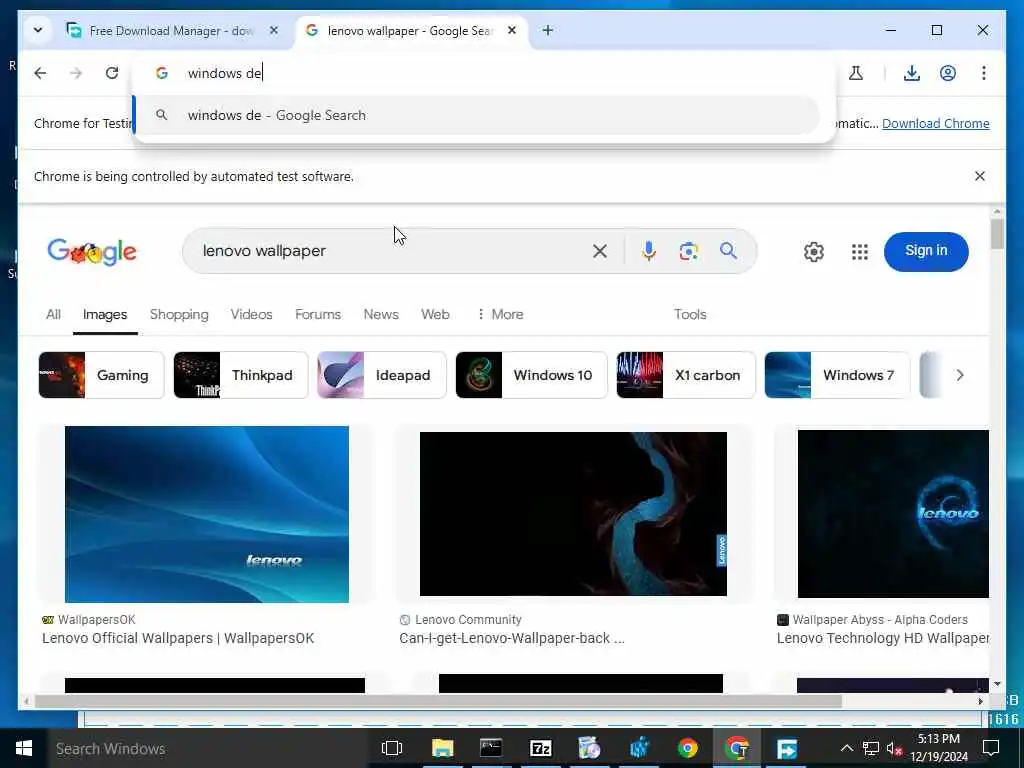The image size is (1024, 768).
Task: Click the horizontal page scrollbar
Action: [x=438, y=701]
